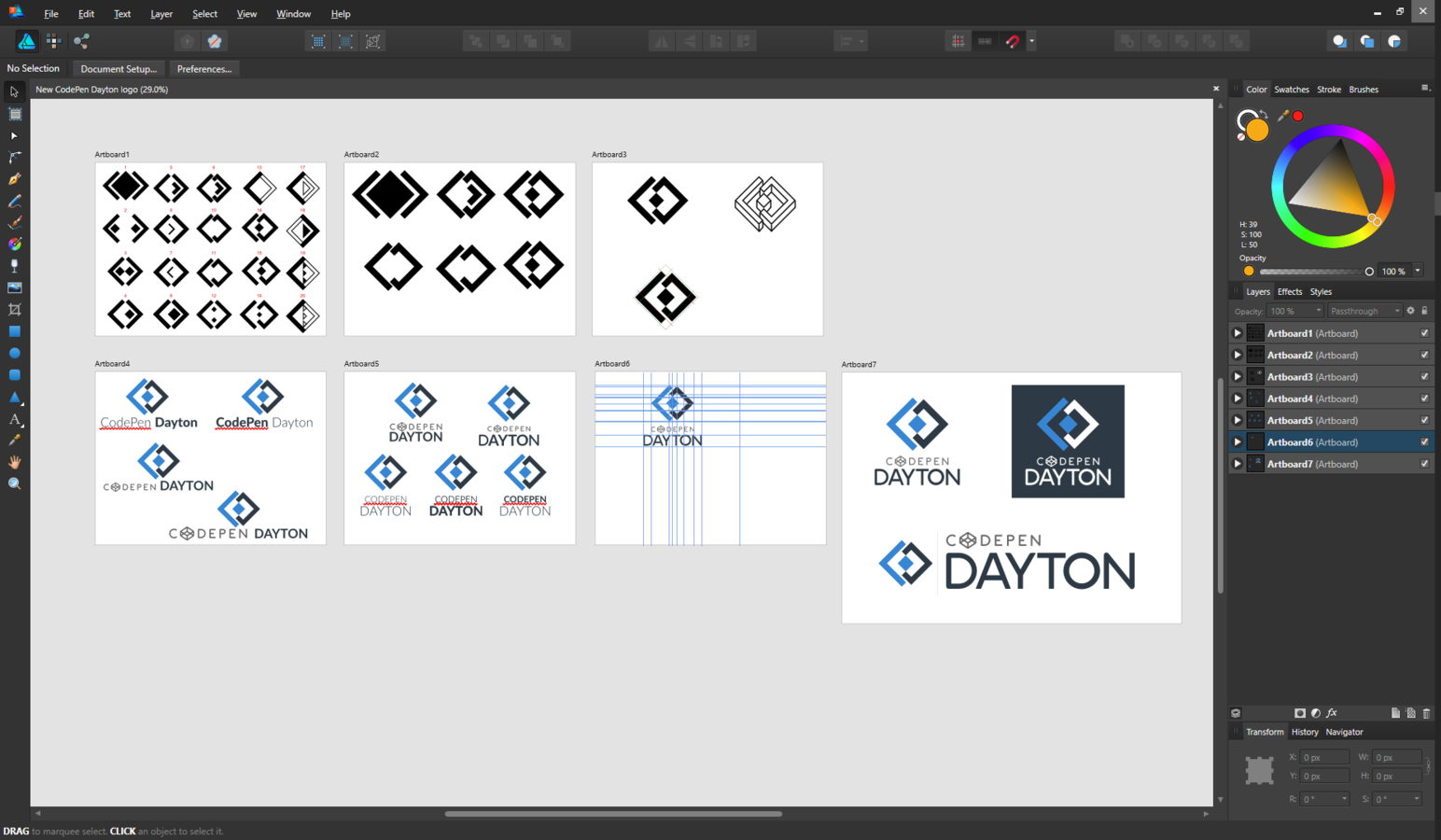Delete layer with trash icon

coord(1426,713)
